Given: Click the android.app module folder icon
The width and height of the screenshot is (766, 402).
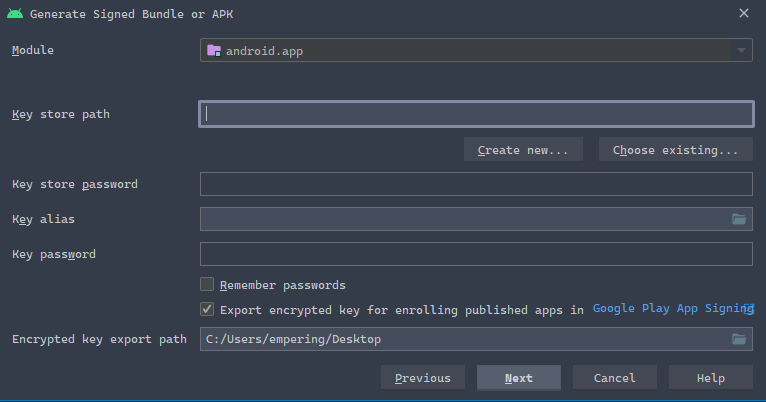Looking at the screenshot, I should click(214, 51).
